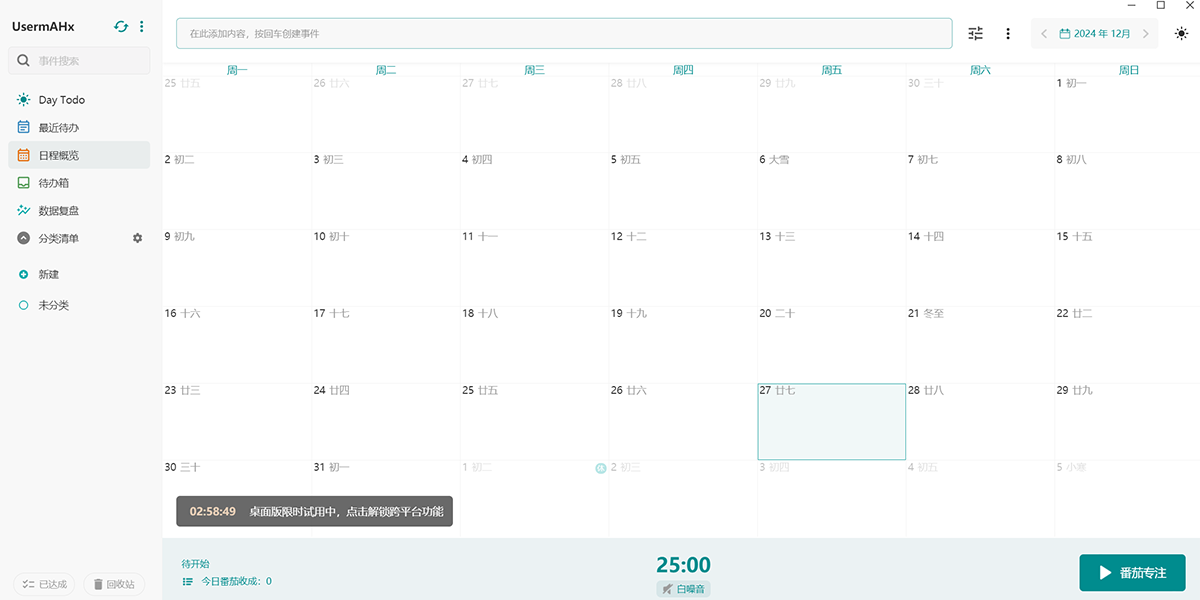
Task: Click the sync refresh icon beside username
Action: pos(121,27)
